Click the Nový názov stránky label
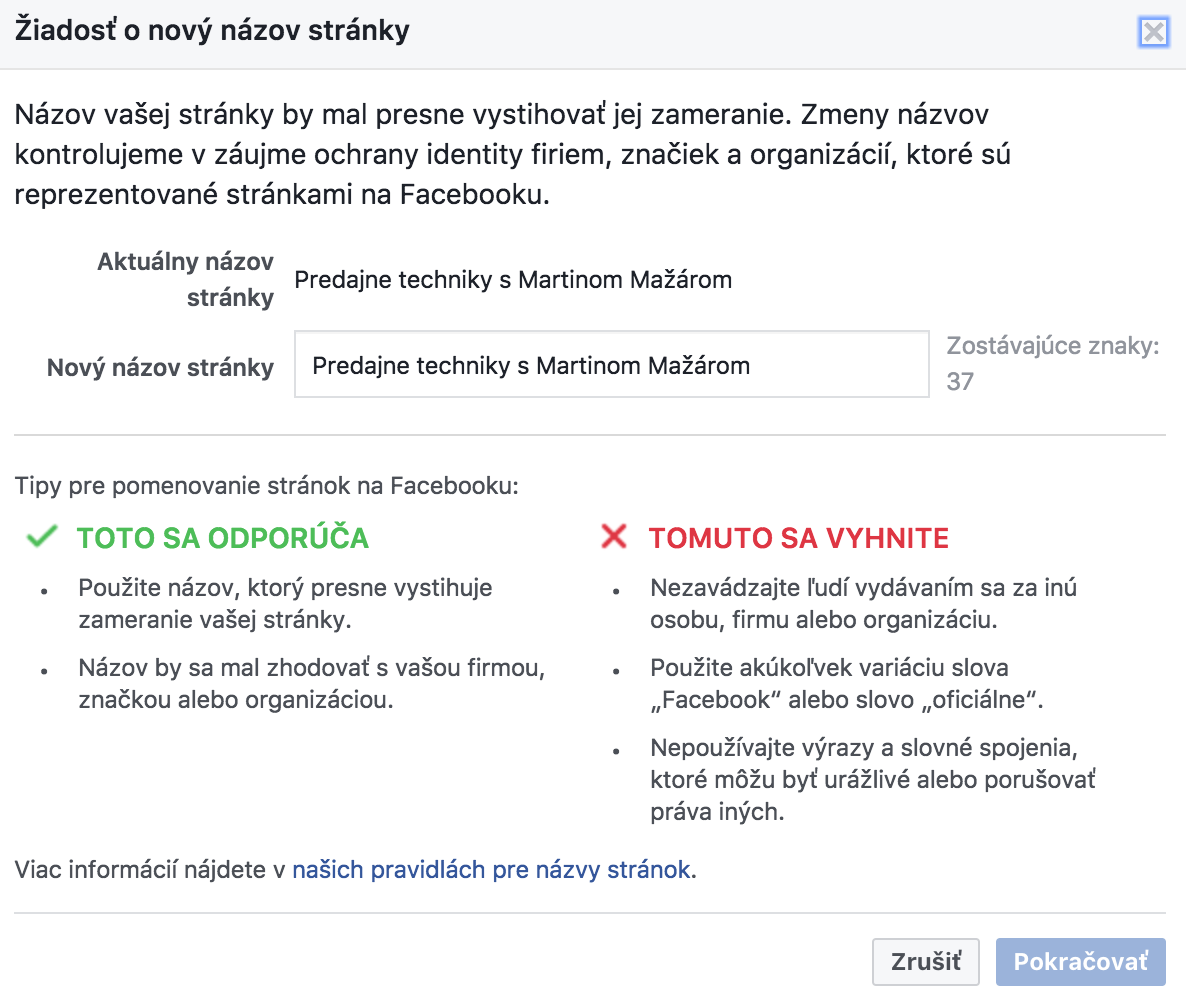 (x=160, y=368)
